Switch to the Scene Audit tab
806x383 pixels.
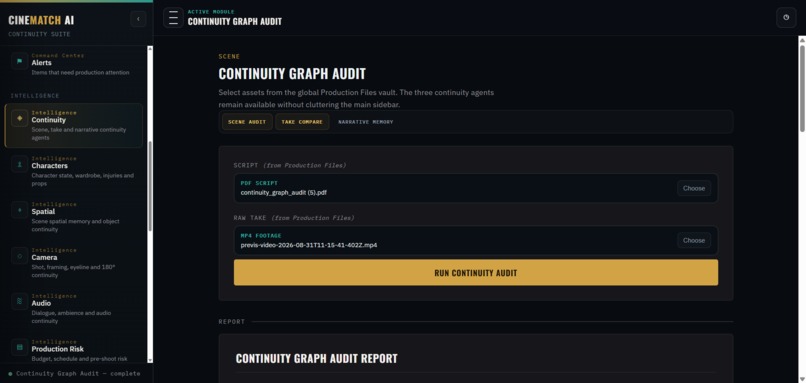coord(247,122)
